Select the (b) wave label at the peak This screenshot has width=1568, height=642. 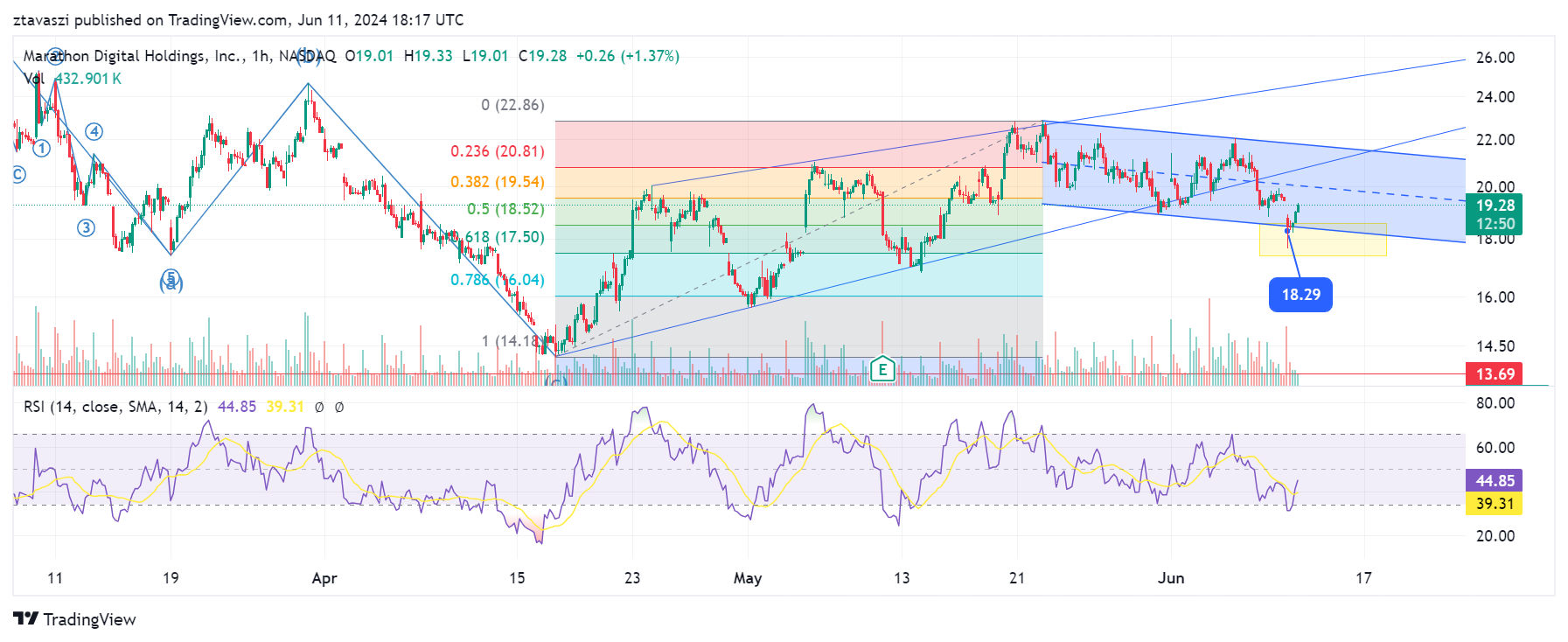tap(308, 57)
